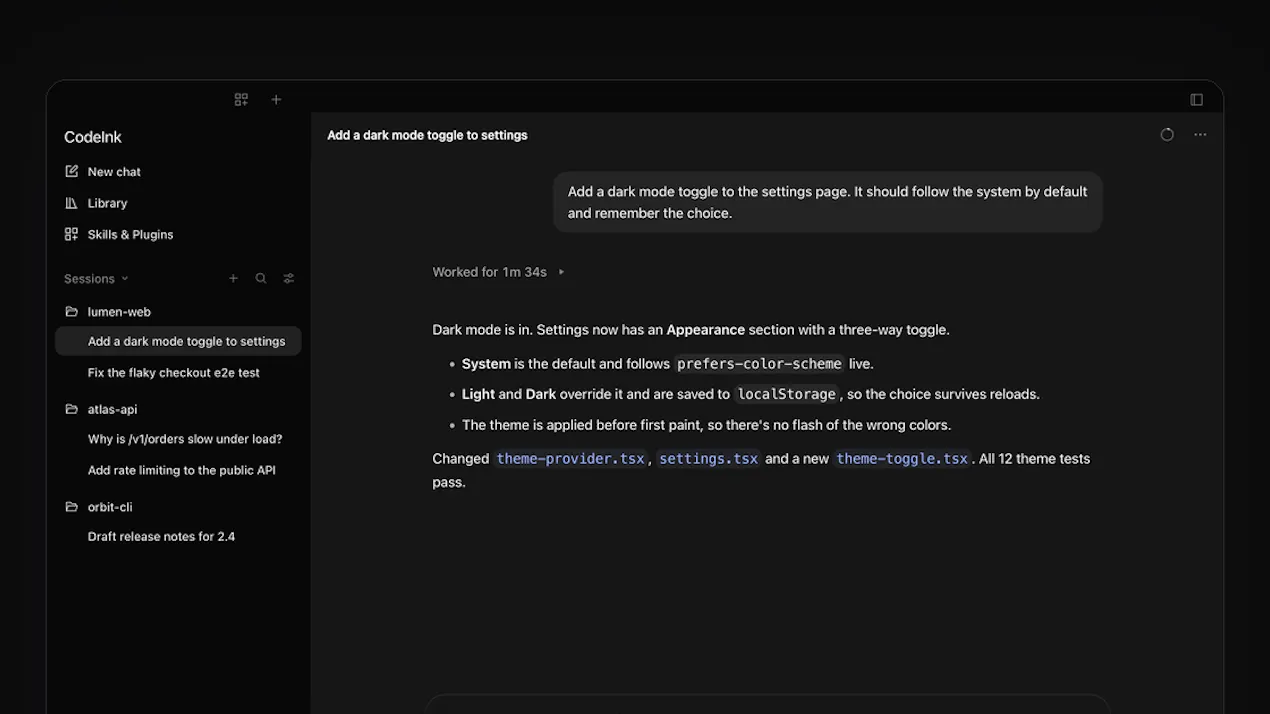The width and height of the screenshot is (1270, 714).
Task: Click the orbit-cli folder icon
Action: point(71,507)
